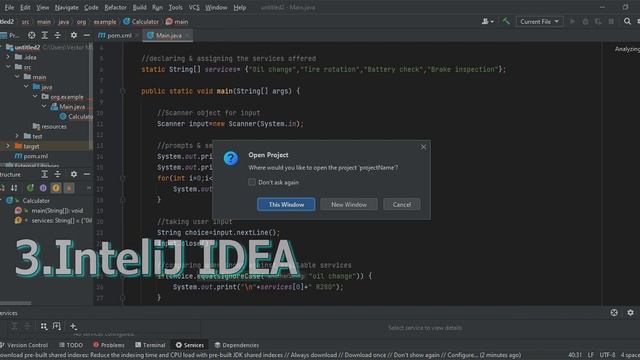
Task: Open the Services panel settings gear
Action: (630, 313)
